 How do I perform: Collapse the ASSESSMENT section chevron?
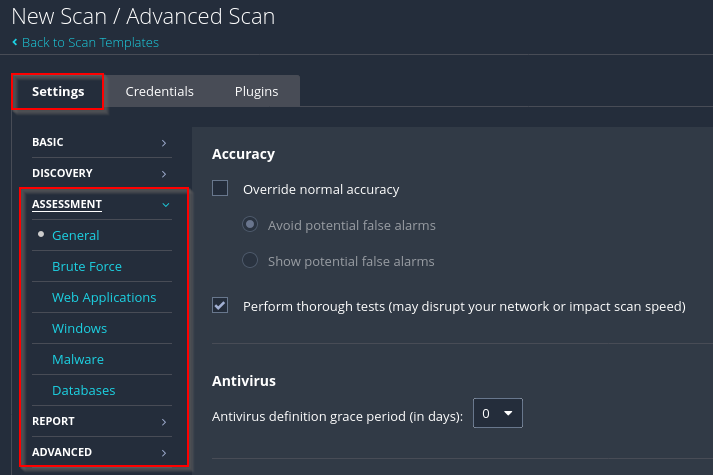click(x=165, y=205)
